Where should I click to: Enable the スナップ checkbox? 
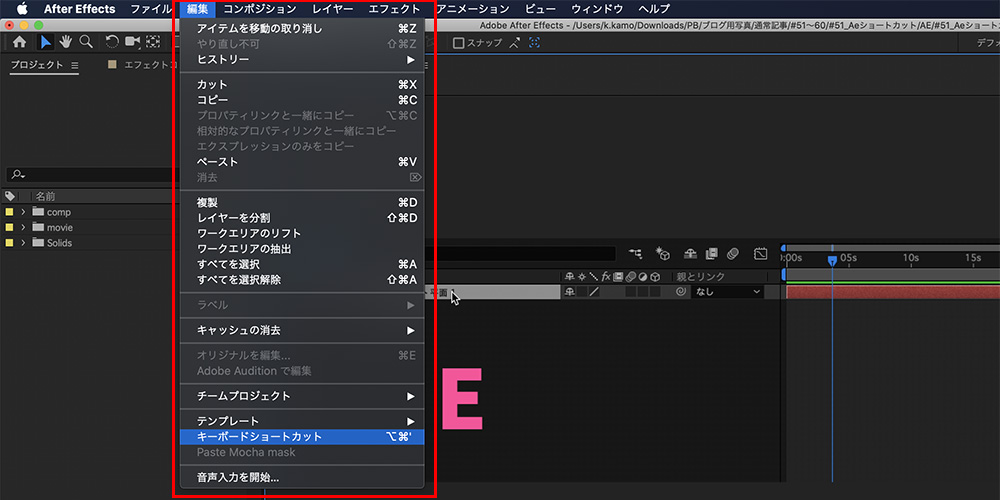(x=458, y=43)
